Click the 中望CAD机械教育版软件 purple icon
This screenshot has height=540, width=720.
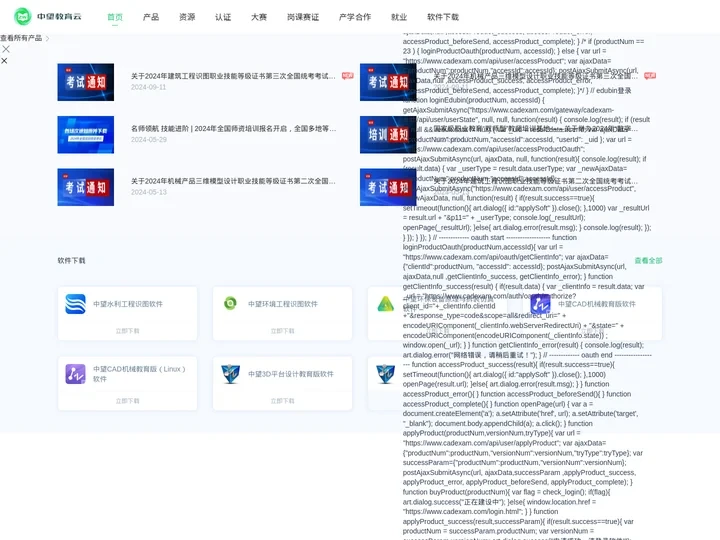click(x=540, y=304)
